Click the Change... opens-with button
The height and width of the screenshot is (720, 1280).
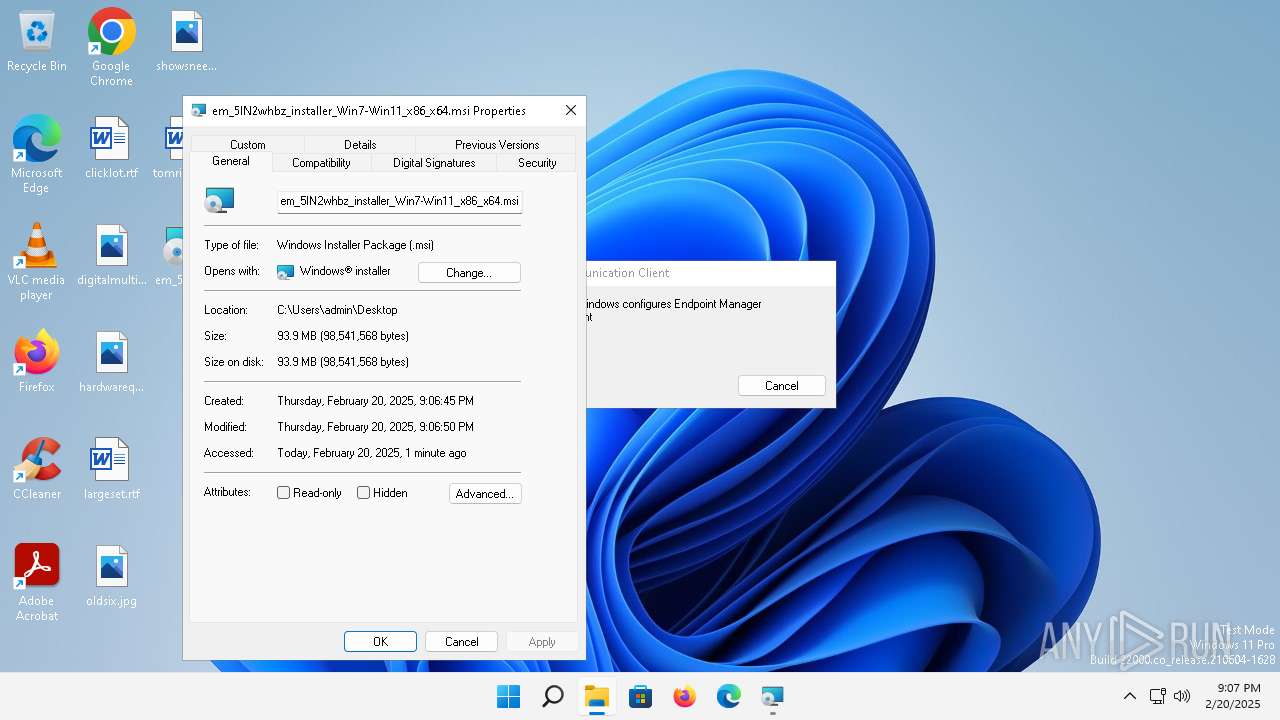(x=469, y=272)
